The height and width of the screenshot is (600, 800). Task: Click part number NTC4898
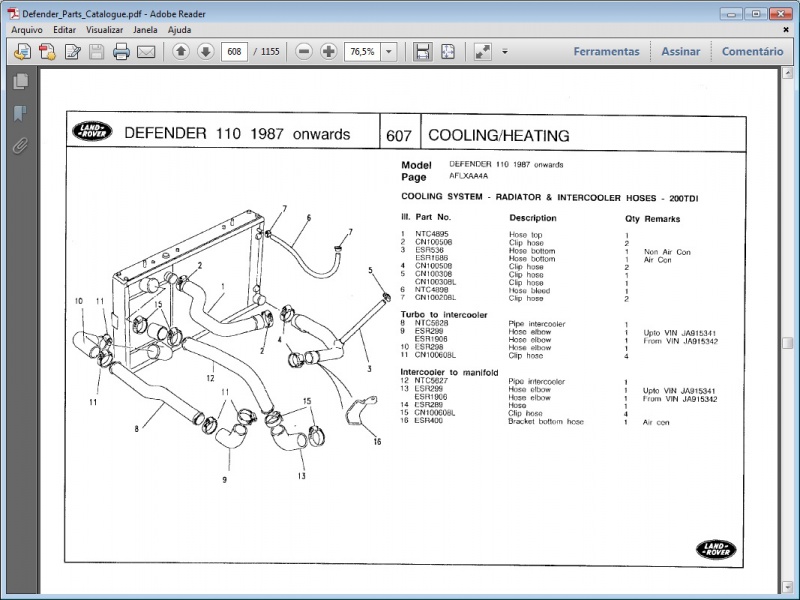[432, 289]
